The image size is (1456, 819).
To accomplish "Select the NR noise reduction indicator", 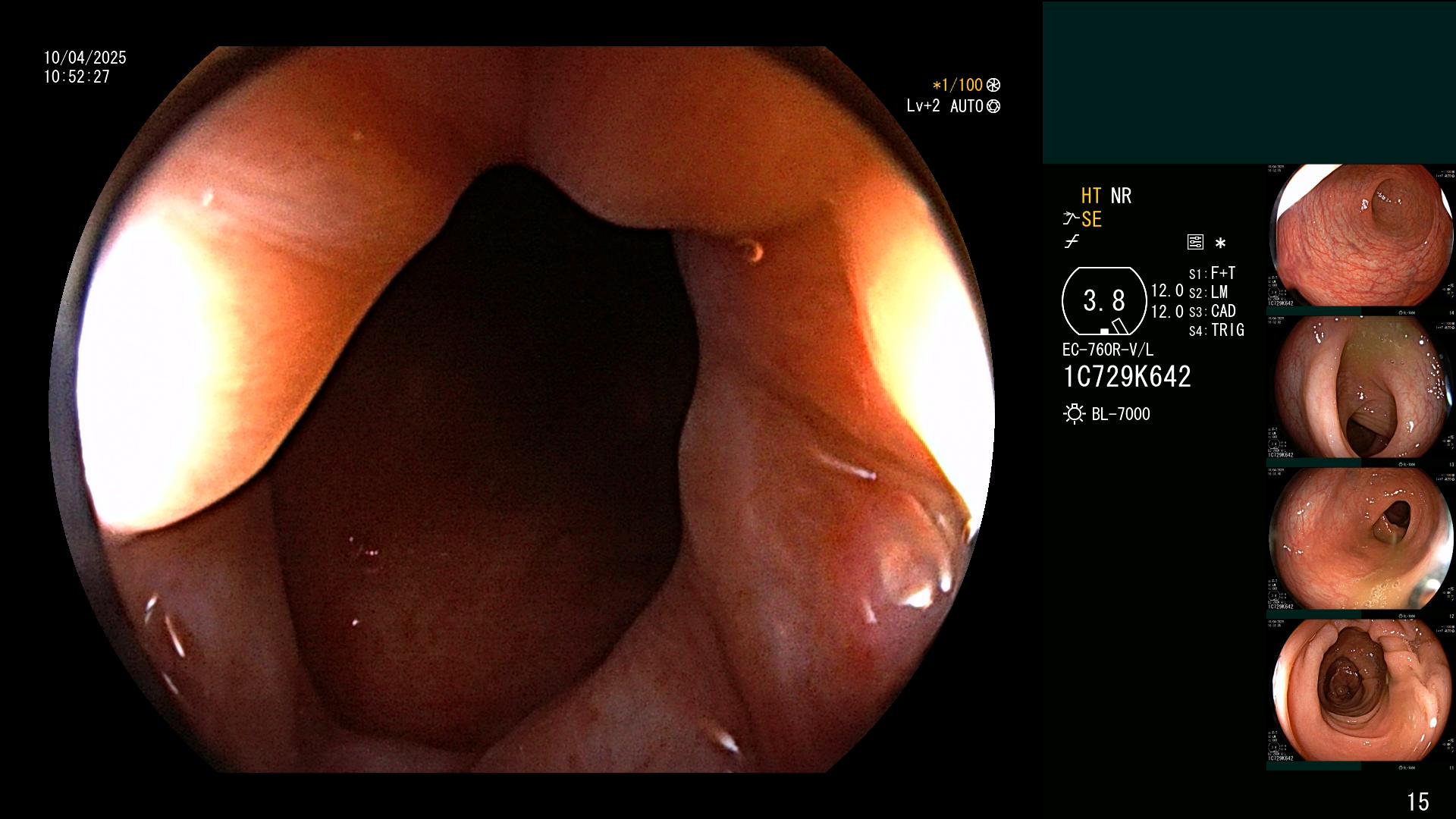I will coord(1121,196).
